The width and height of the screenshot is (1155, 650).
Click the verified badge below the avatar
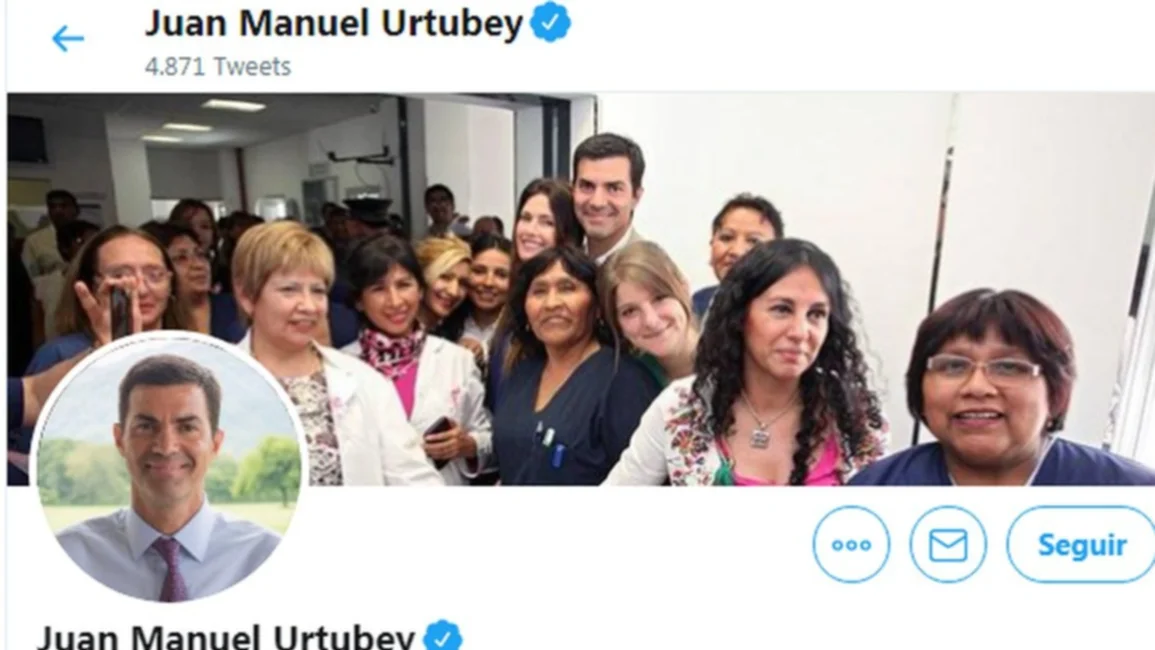tap(443, 636)
